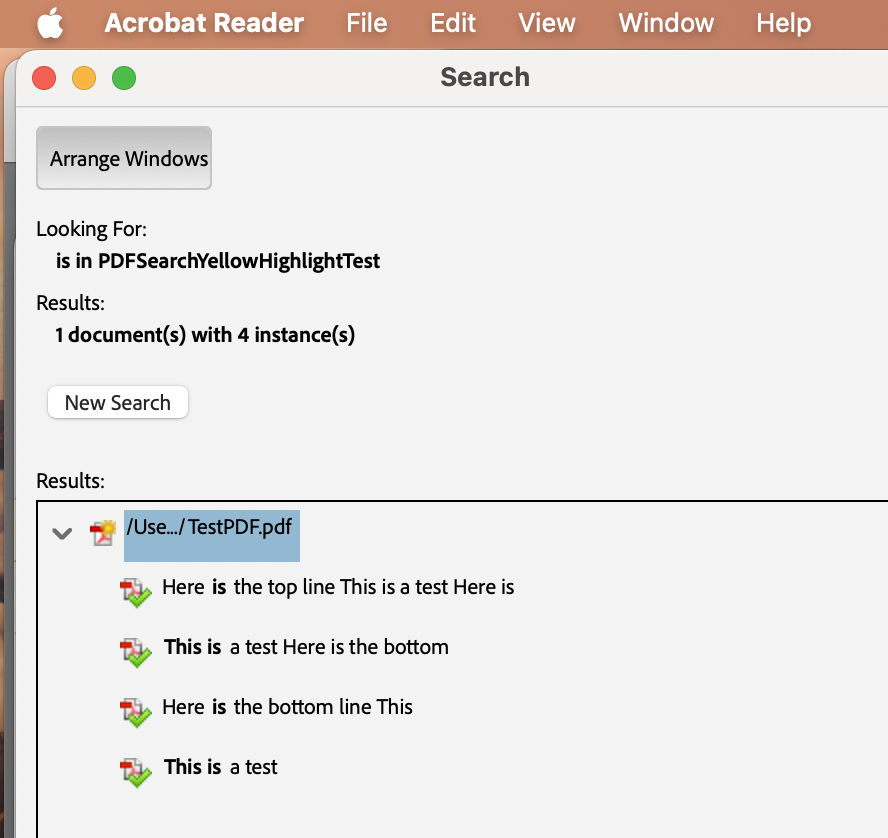
Task: Click the PDF document icon beside TestPDF.pdf
Action: tap(103, 533)
